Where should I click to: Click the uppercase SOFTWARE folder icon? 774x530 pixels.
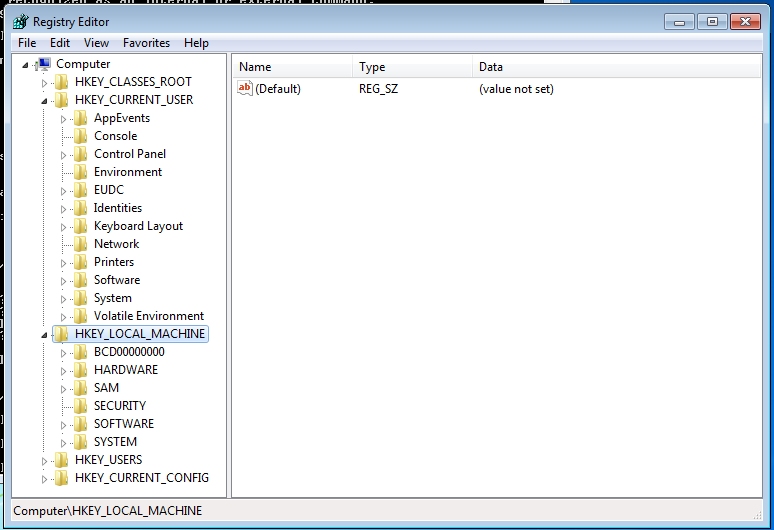click(x=80, y=424)
